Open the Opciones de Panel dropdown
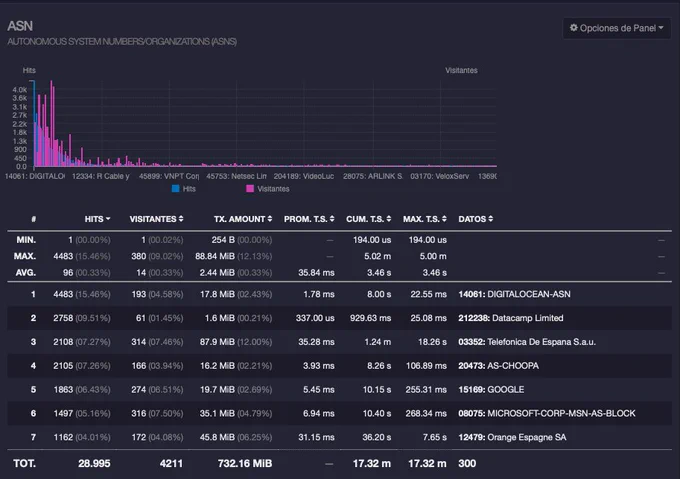The height and width of the screenshot is (479, 680). 616,28
